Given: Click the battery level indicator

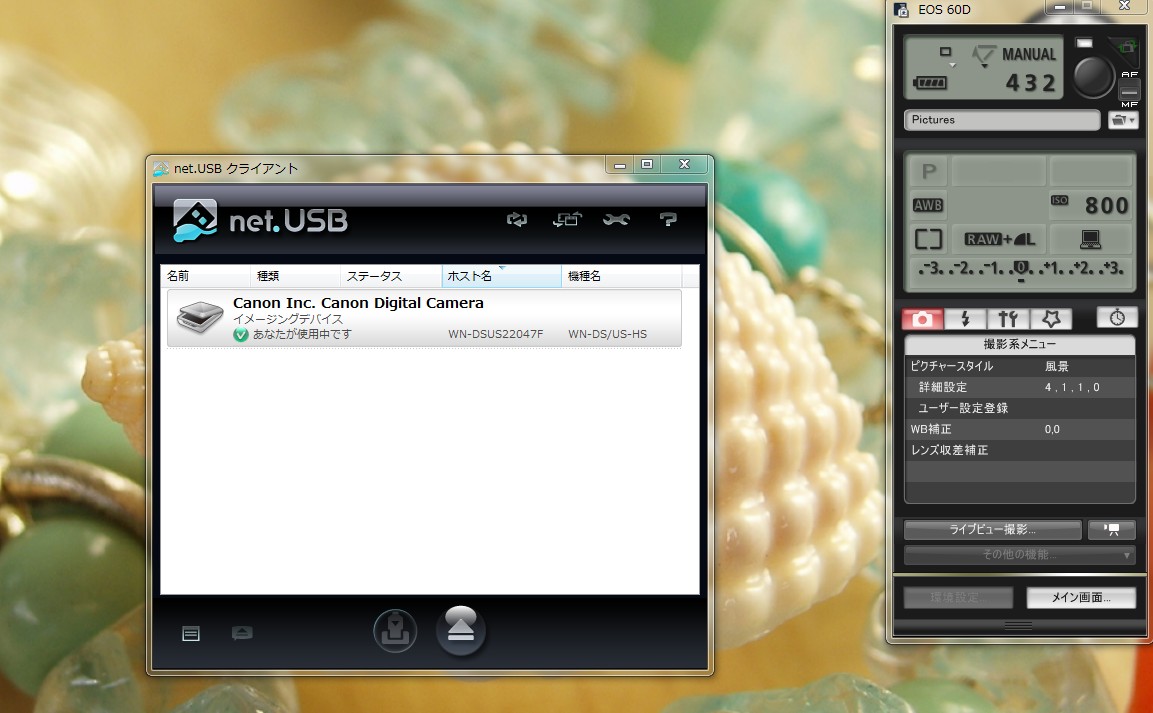Looking at the screenshot, I should (x=930, y=83).
